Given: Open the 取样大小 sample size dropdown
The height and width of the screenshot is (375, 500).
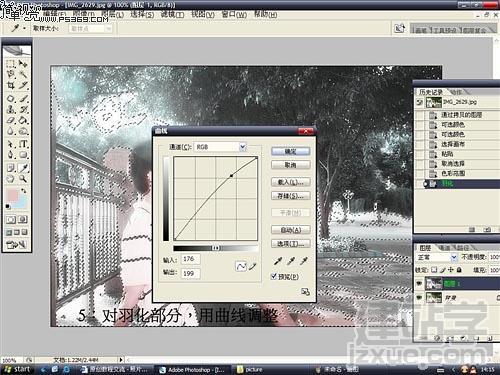Looking at the screenshot, I should (x=91, y=29).
